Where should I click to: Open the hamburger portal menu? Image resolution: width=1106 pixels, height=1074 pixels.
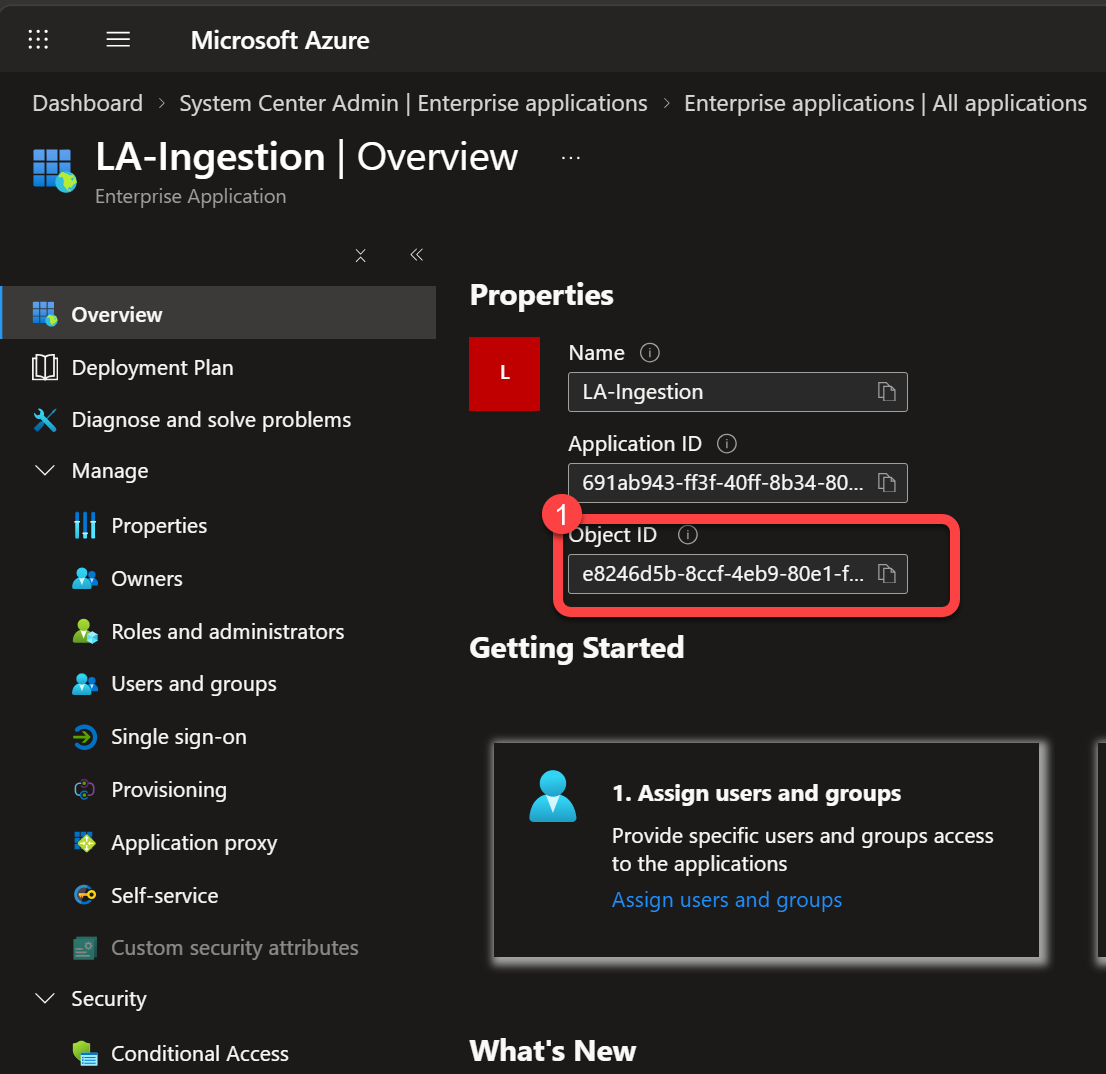(x=118, y=39)
